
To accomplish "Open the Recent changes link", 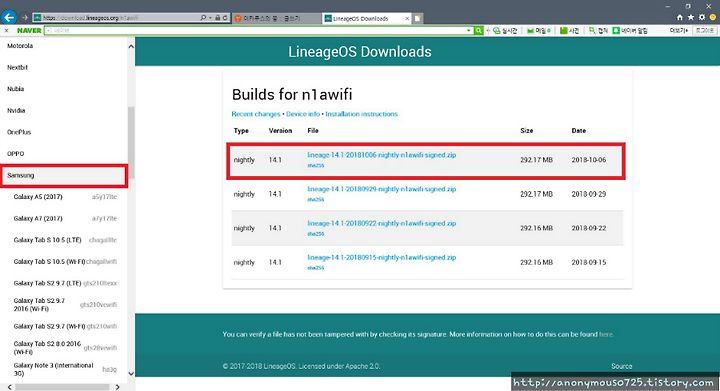I will pyautogui.click(x=256, y=114).
